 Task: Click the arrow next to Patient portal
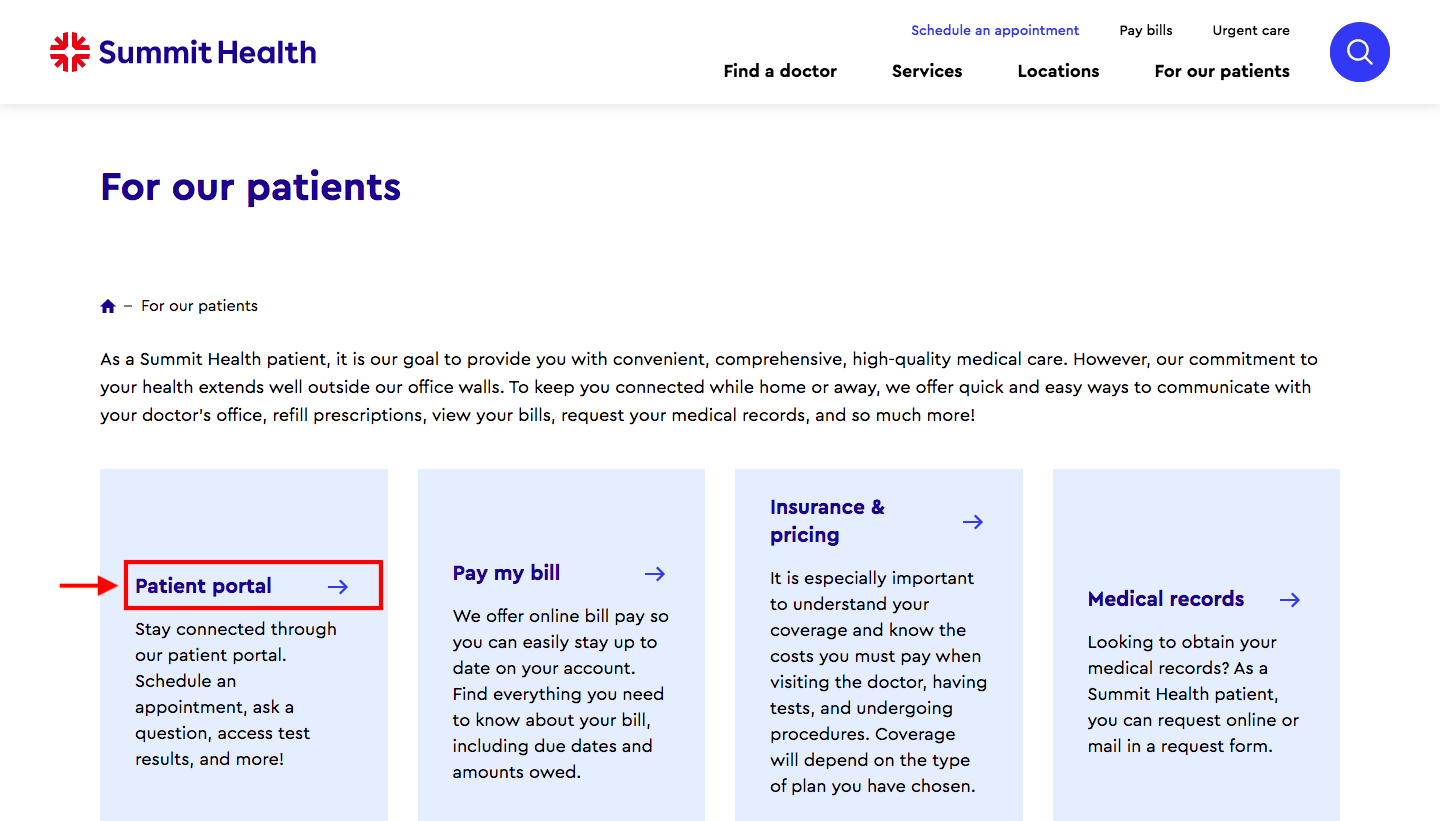click(x=338, y=587)
